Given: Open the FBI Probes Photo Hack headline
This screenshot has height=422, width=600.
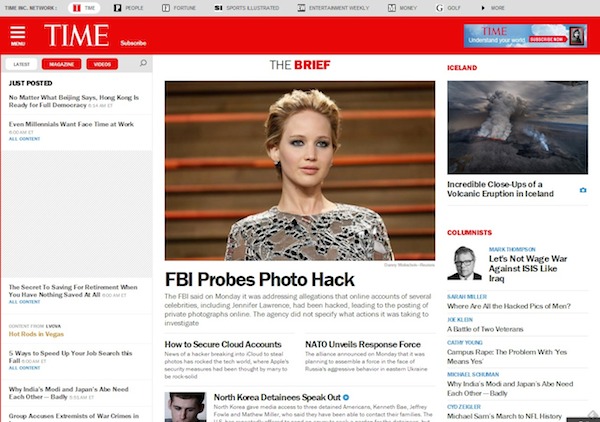Looking at the screenshot, I should (x=259, y=280).
